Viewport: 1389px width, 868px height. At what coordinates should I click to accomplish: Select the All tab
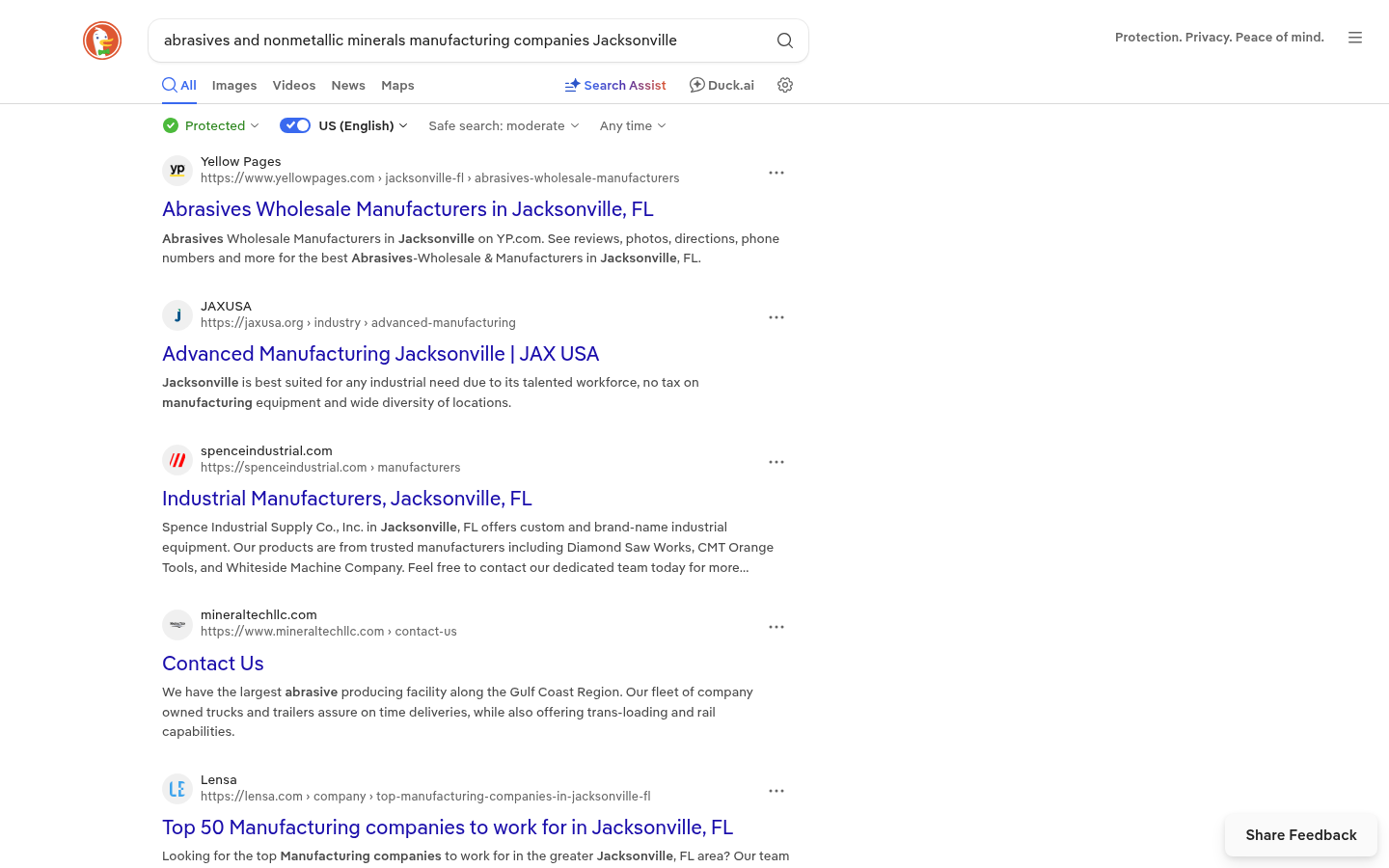pos(179,85)
